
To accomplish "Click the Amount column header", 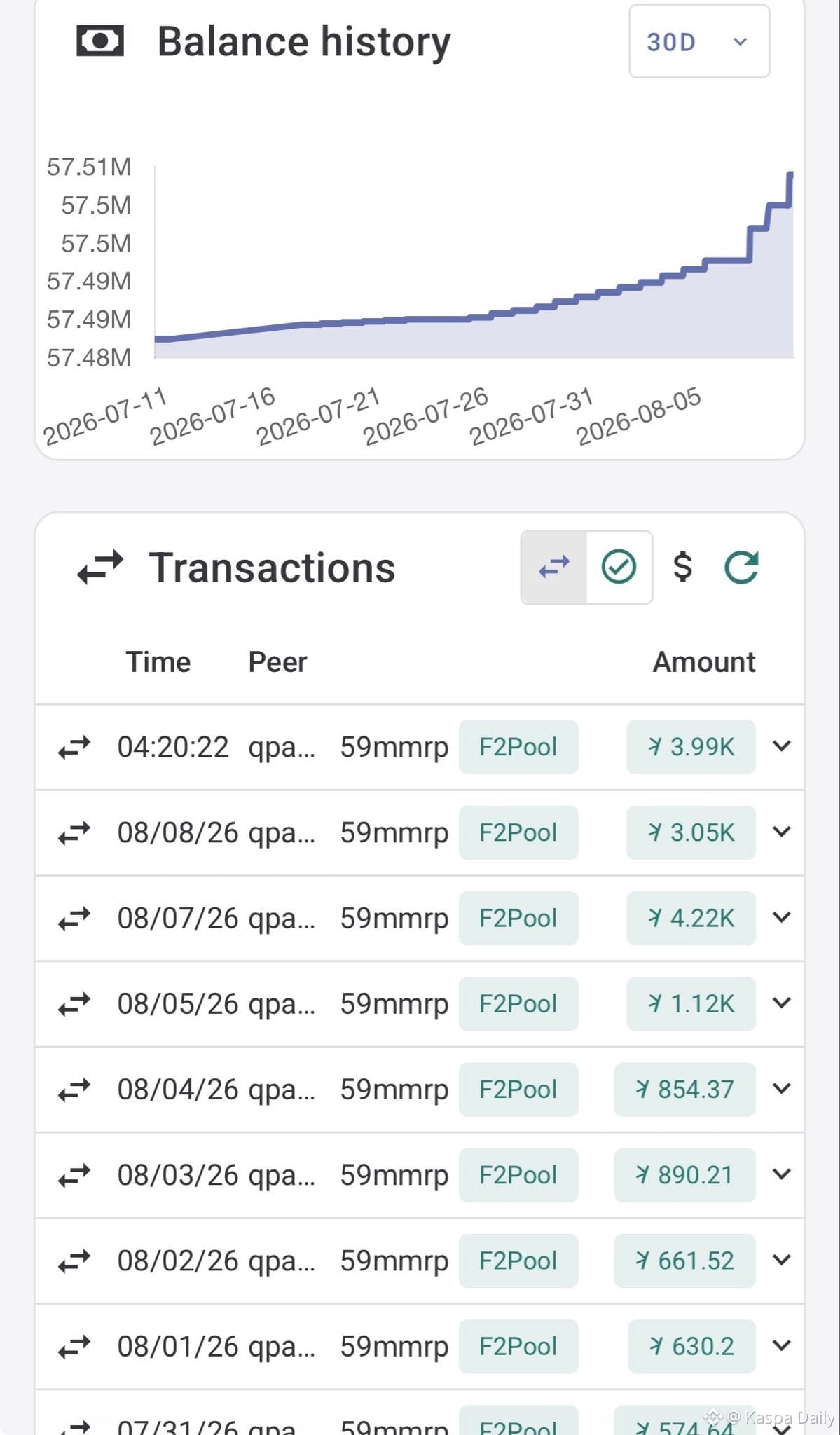I will point(704,662).
